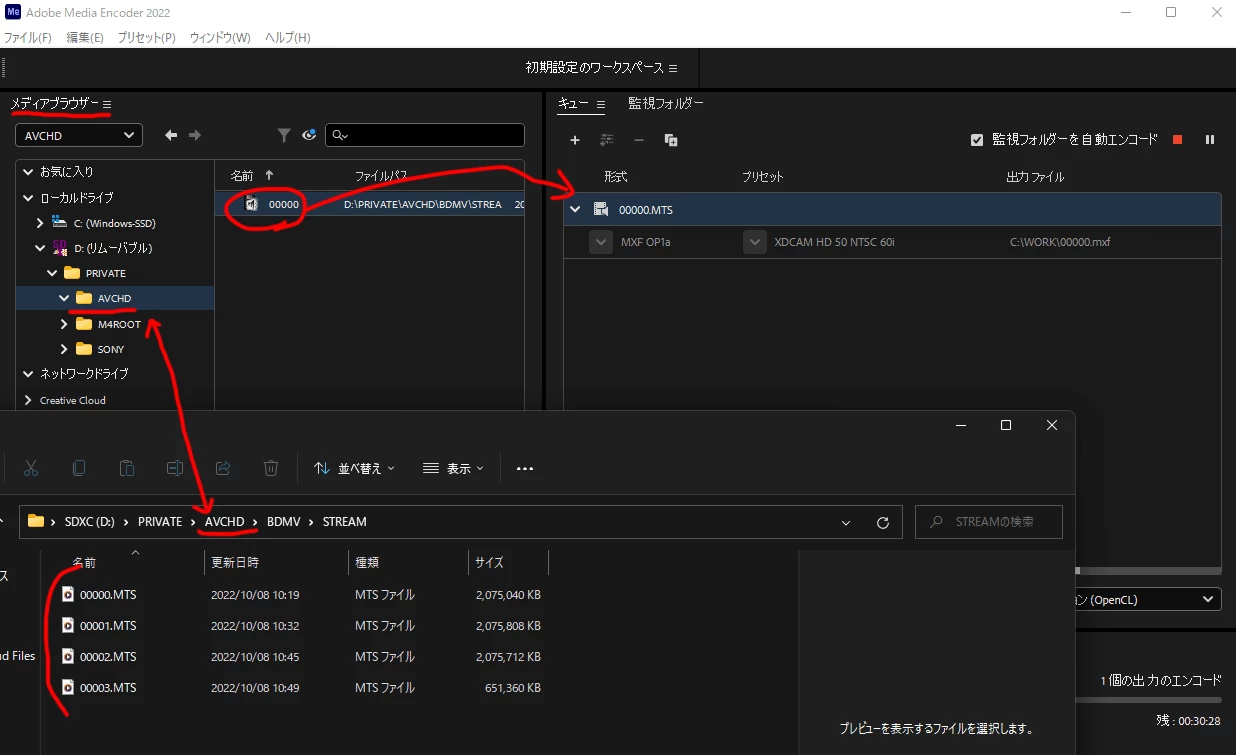Click the C:\WORK\00000.mxf output file link

[x=1060, y=242]
